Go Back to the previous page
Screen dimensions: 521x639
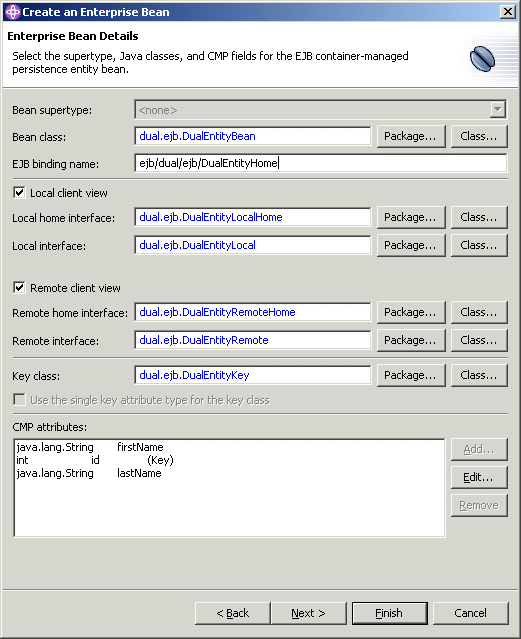(233, 613)
